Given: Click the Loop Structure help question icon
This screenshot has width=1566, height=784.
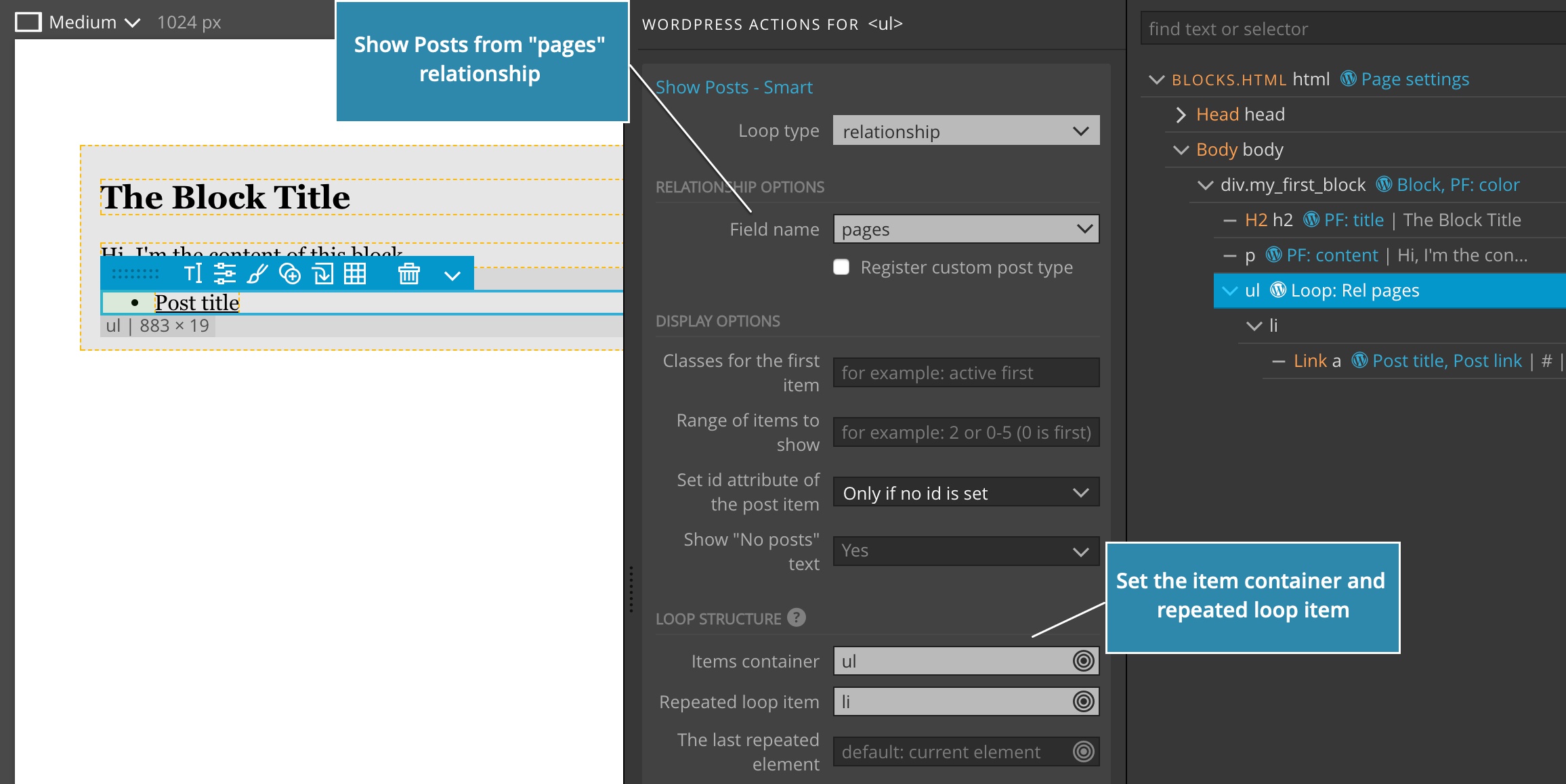Looking at the screenshot, I should [797, 617].
